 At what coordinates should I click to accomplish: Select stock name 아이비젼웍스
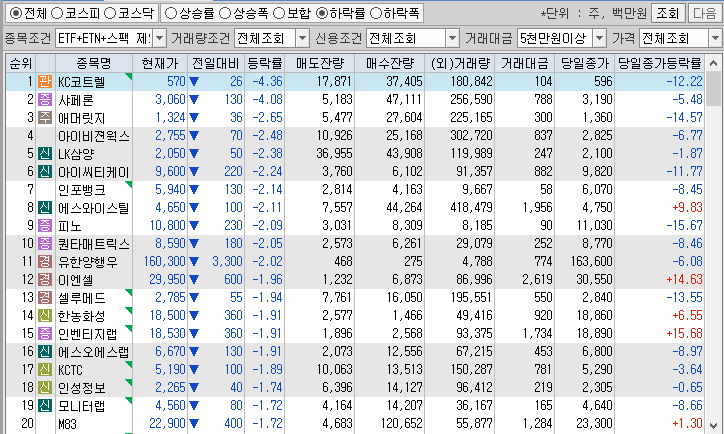pos(94,136)
